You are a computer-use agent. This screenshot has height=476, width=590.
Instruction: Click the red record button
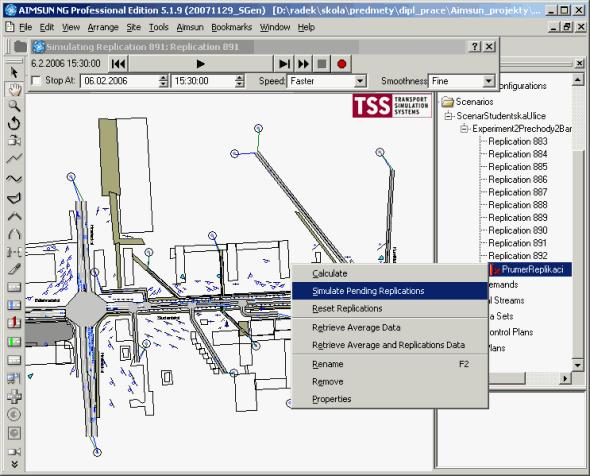click(342, 64)
